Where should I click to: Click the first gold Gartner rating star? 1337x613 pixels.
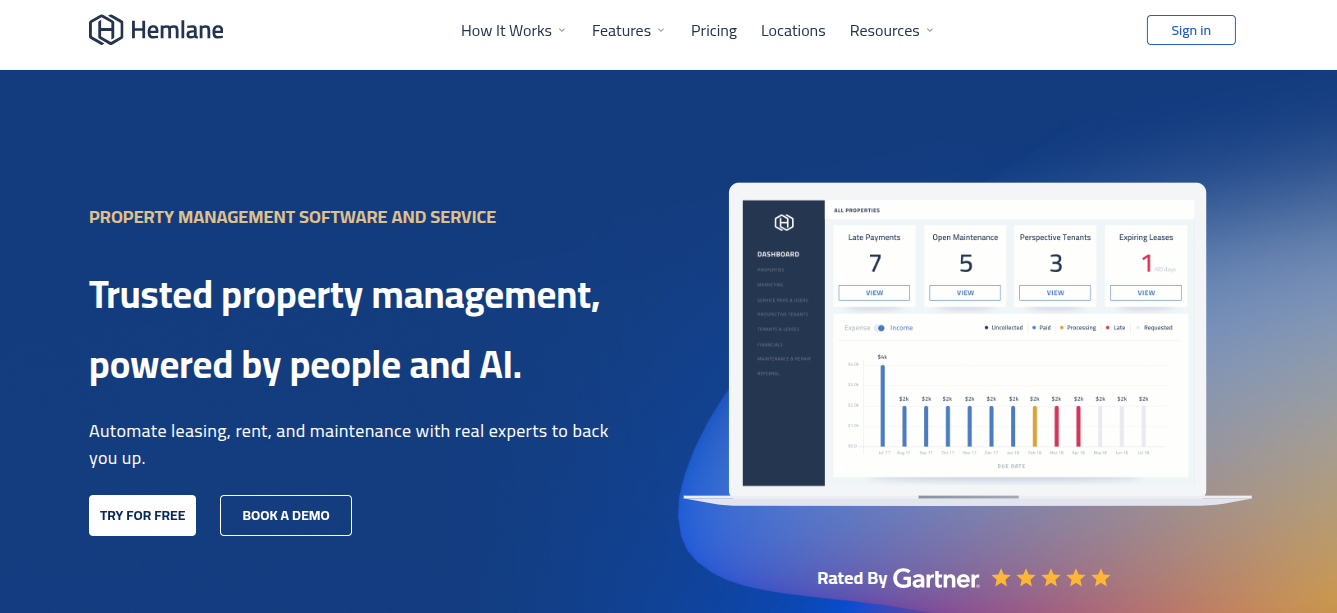click(1001, 577)
